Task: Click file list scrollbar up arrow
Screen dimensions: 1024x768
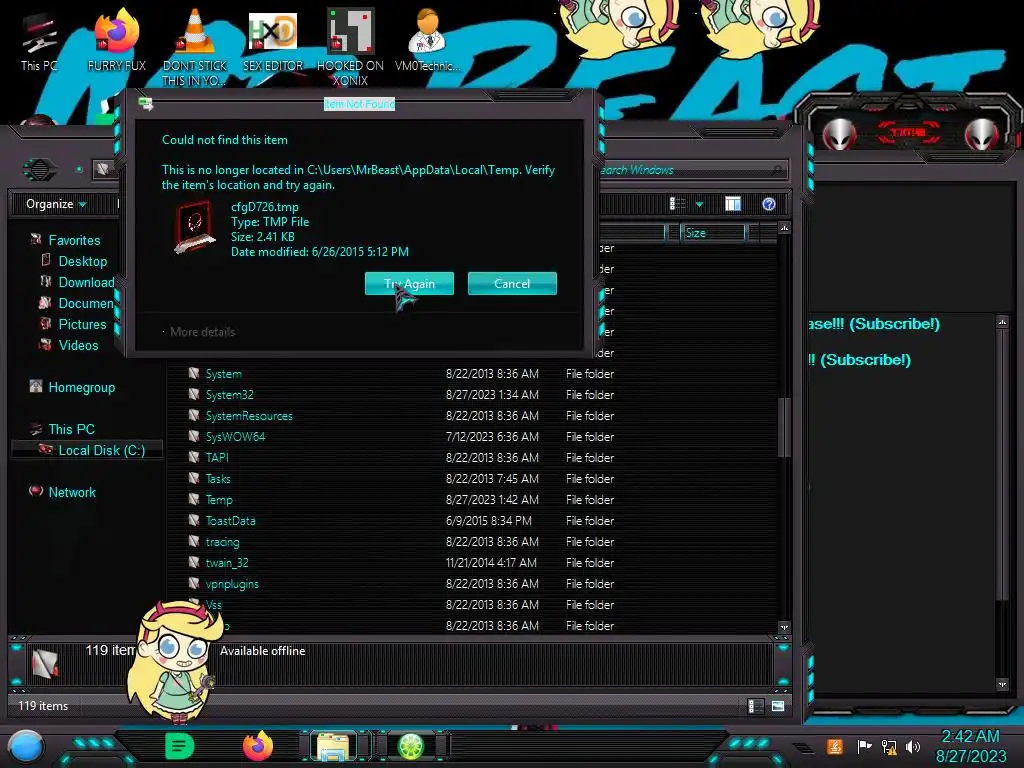Action: pos(784,228)
